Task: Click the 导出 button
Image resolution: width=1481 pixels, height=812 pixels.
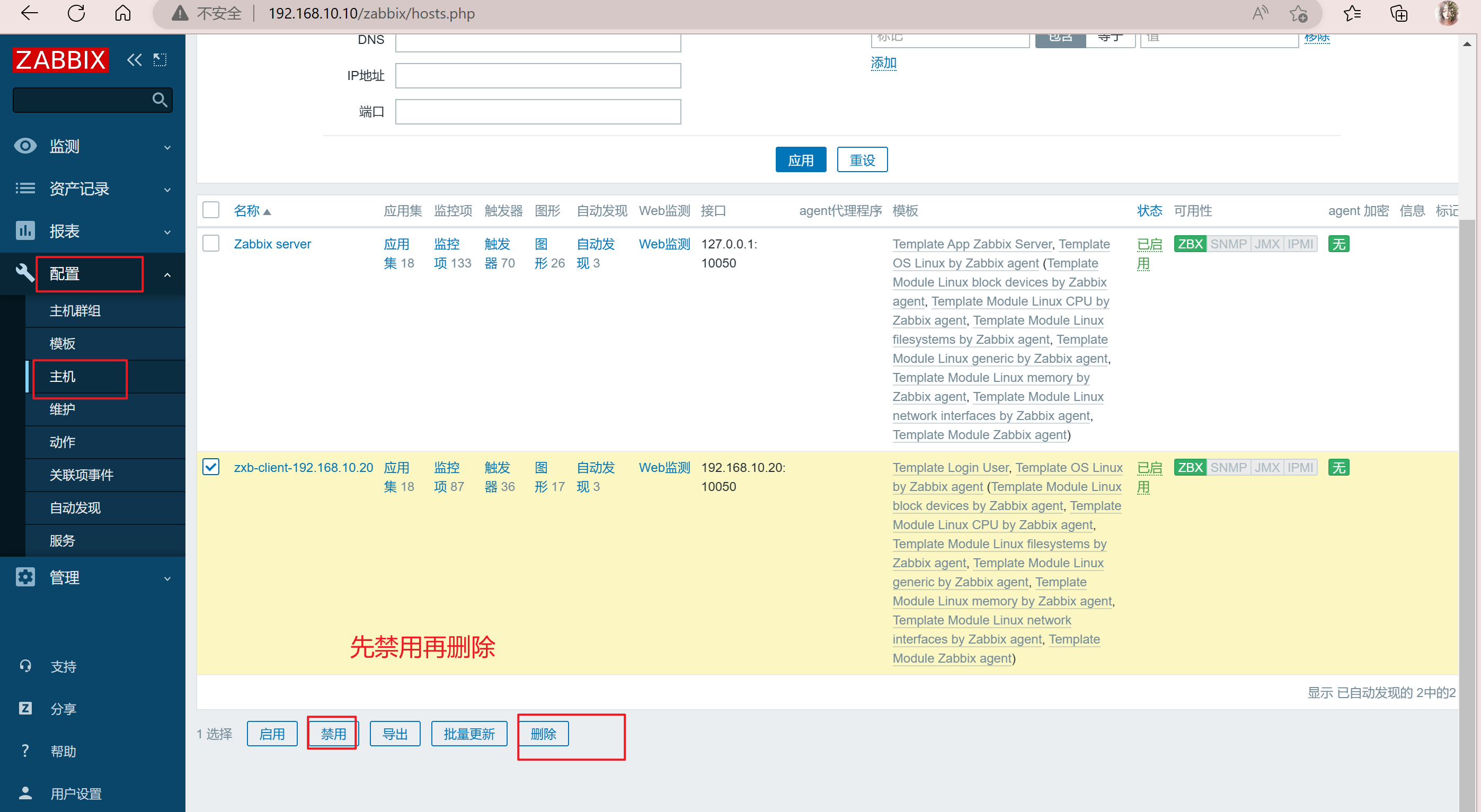Action: tap(395, 734)
